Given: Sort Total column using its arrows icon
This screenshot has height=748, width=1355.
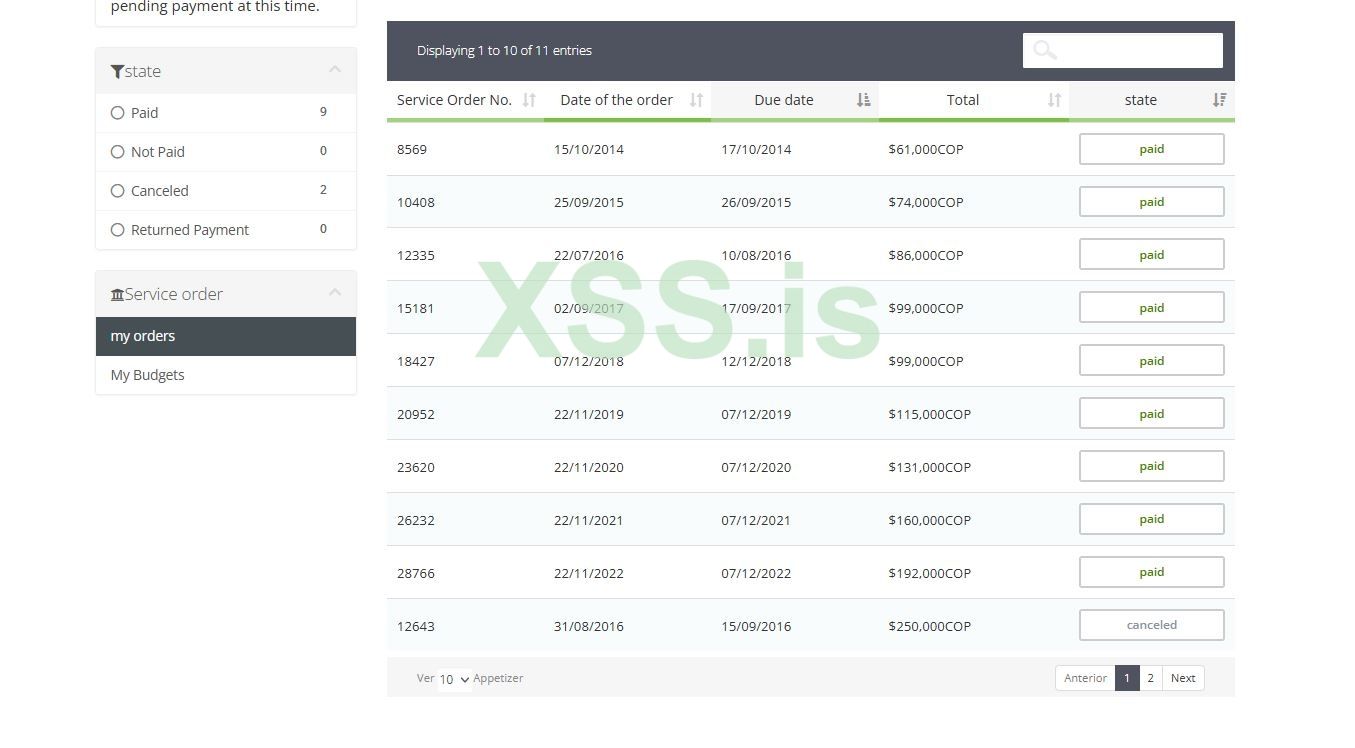Looking at the screenshot, I should pos(1054,100).
